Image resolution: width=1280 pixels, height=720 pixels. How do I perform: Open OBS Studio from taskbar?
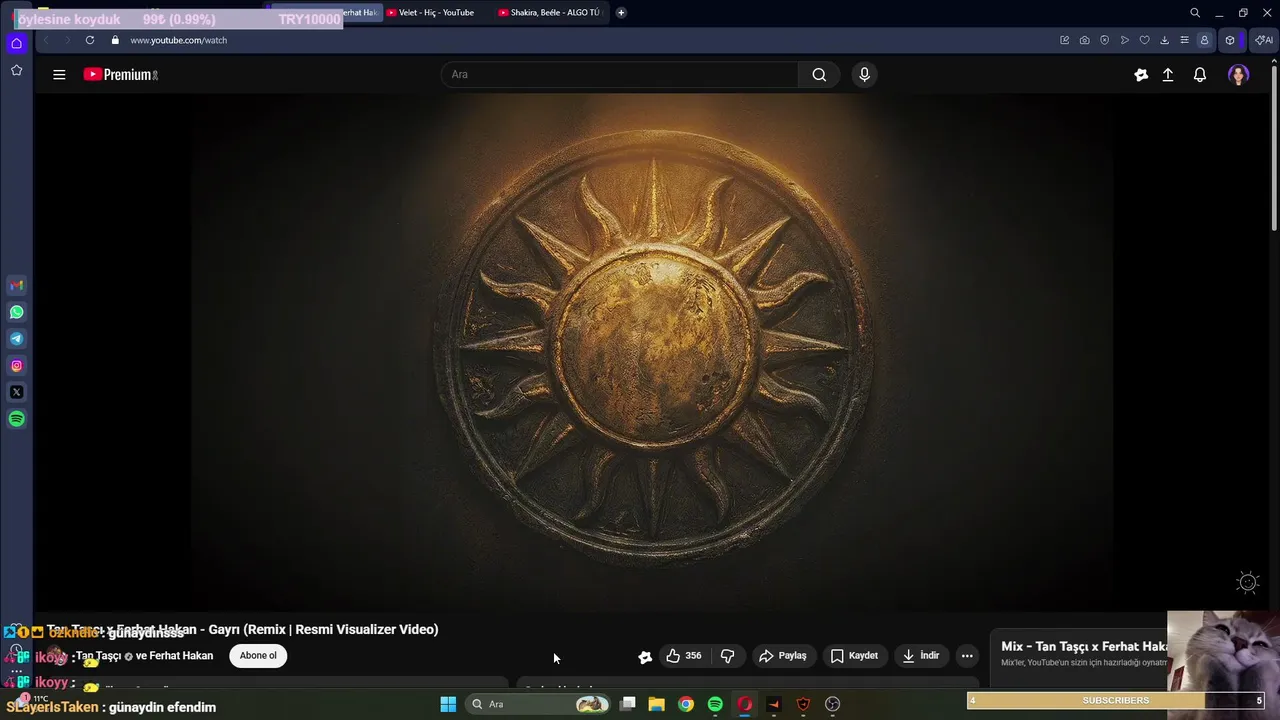pyautogui.click(x=832, y=704)
